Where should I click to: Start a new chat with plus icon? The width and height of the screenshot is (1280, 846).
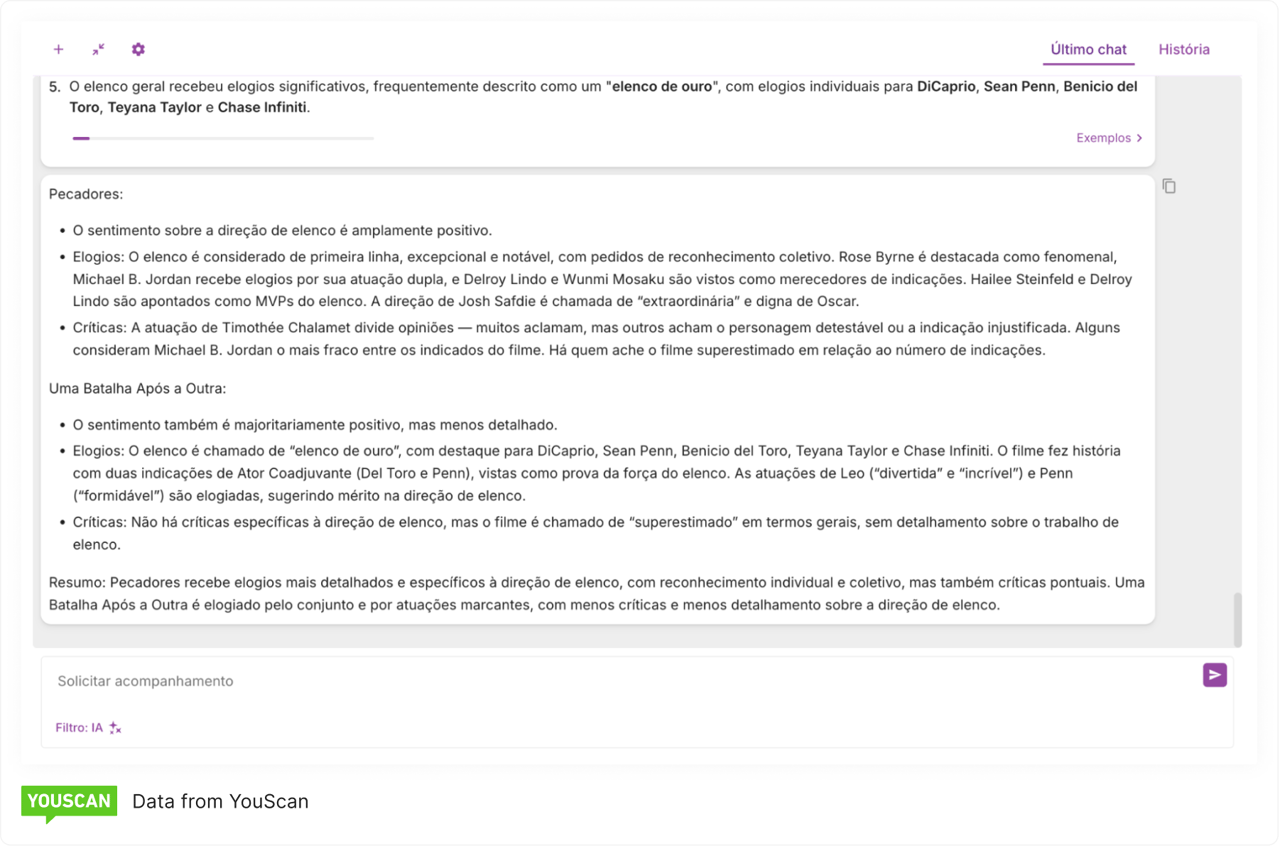58,49
